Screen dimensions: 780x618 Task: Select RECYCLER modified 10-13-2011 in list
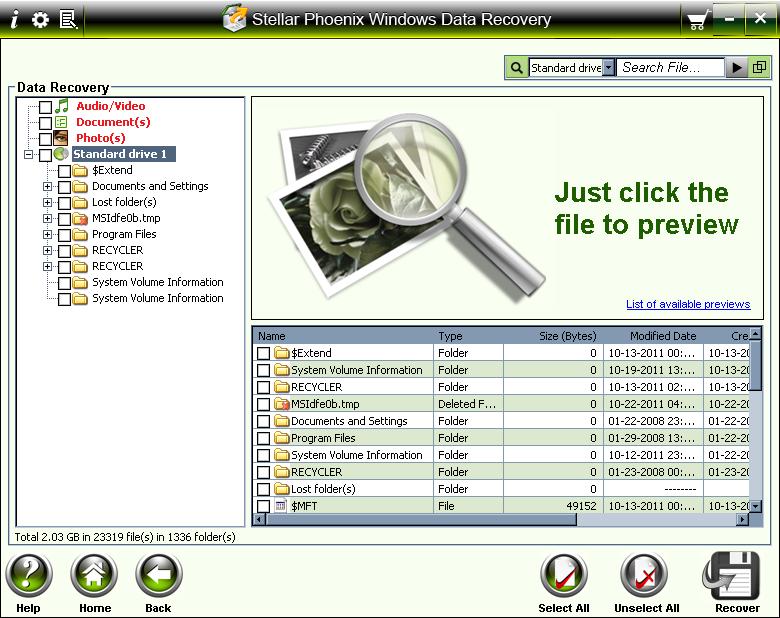coord(501,387)
